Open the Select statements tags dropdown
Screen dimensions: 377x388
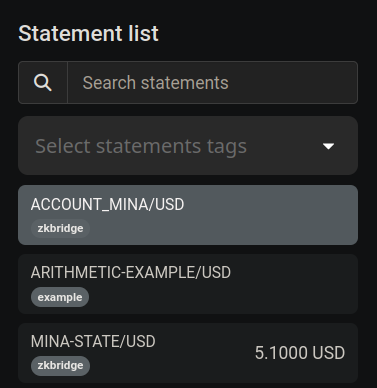pos(188,146)
